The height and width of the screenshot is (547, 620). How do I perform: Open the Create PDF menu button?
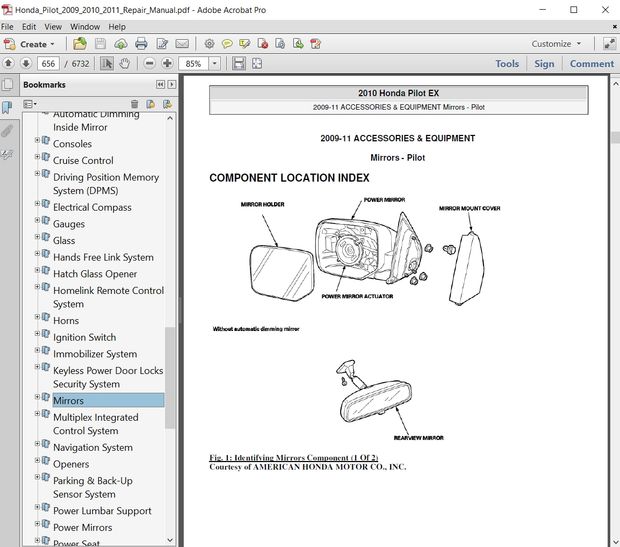click(29, 44)
